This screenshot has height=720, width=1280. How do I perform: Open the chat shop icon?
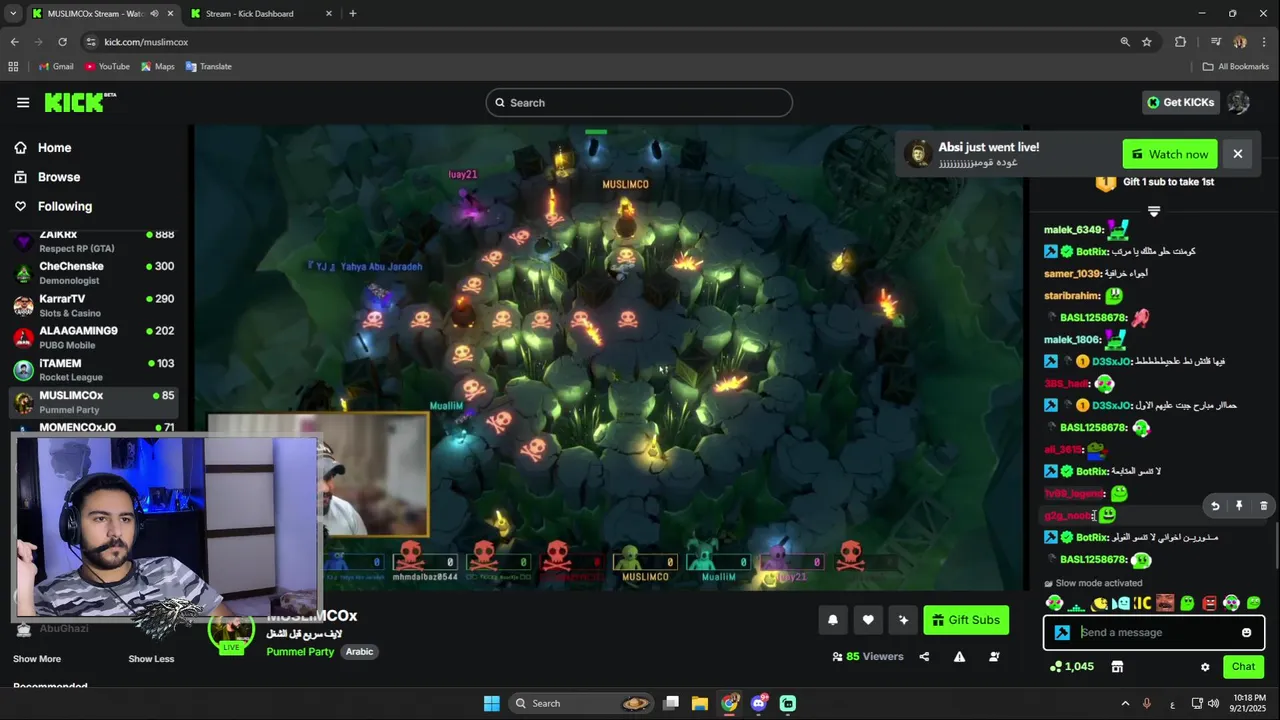[x=1117, y=667]
